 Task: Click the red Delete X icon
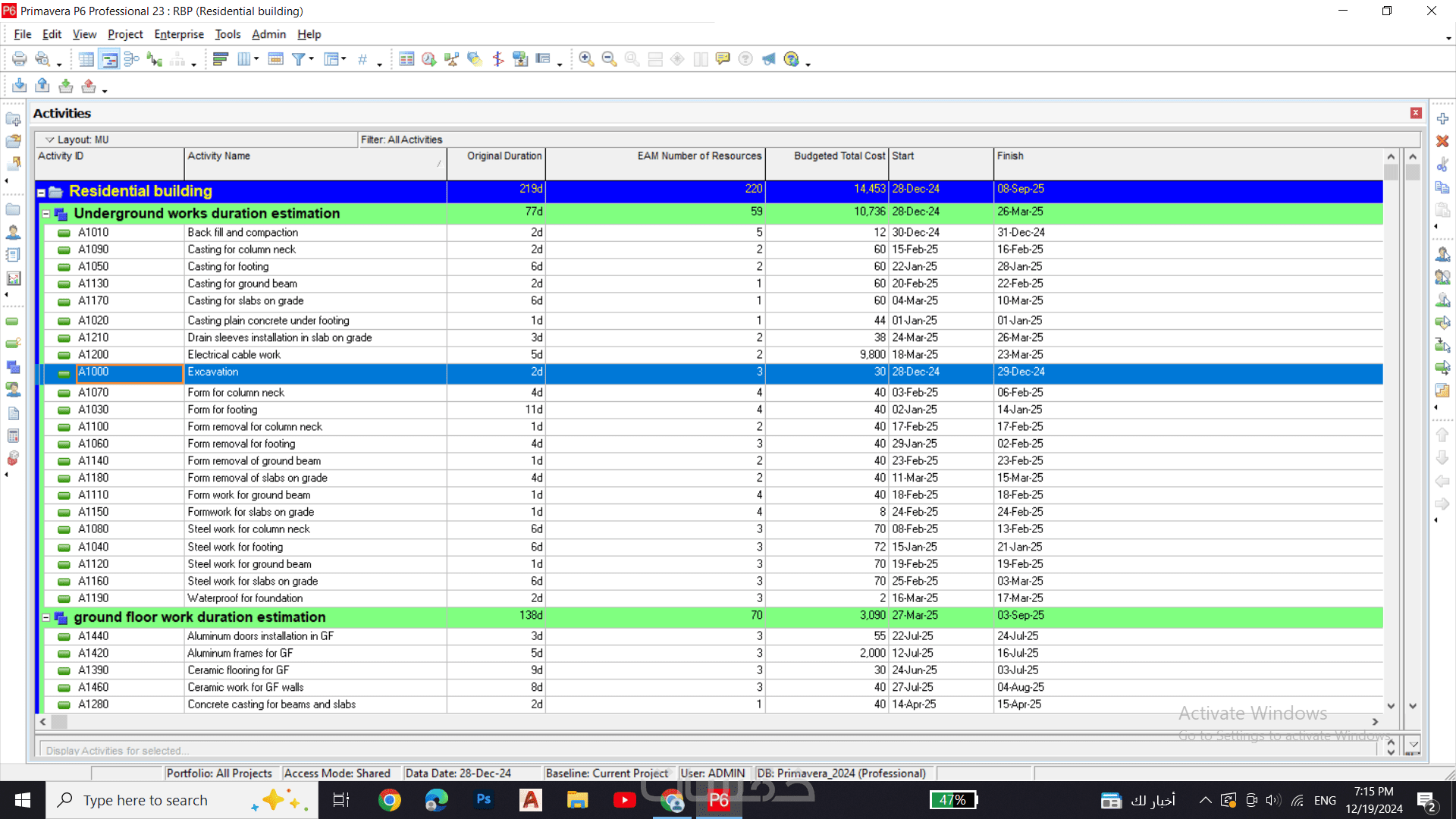pyautogui.click(x=1442, y=142)
